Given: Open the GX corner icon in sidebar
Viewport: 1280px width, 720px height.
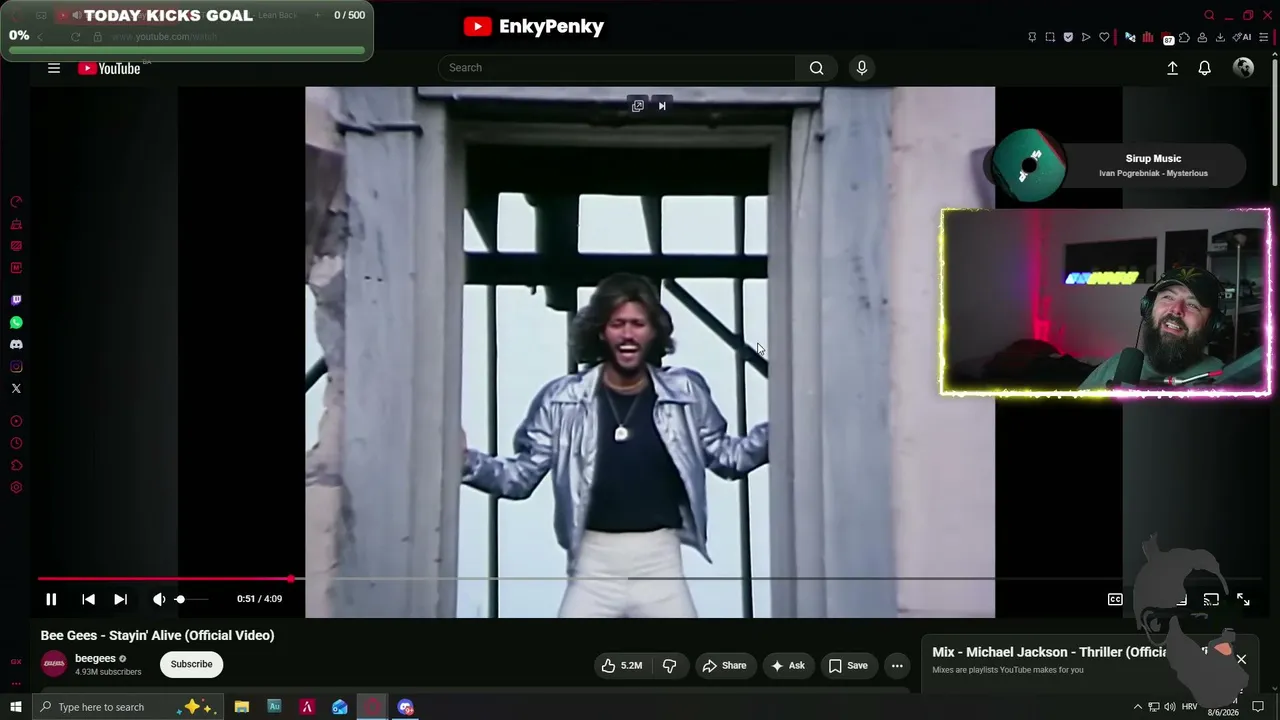Looking at the screenshot, I should (x=16, y=662).
